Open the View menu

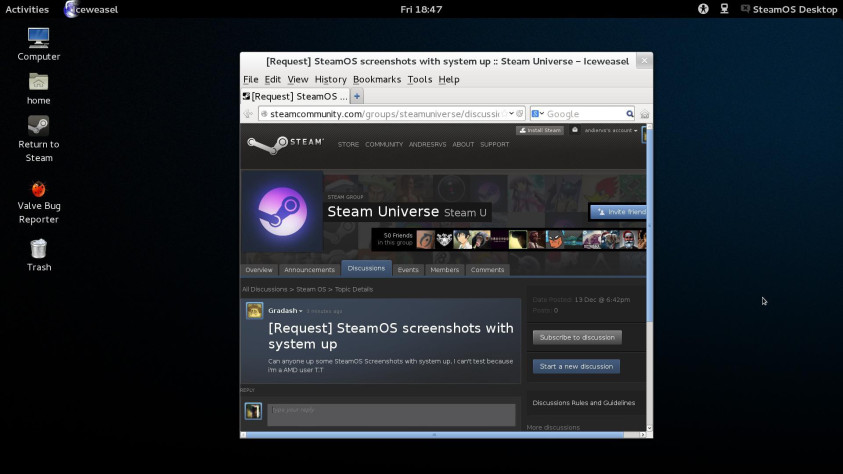[297, 80]
